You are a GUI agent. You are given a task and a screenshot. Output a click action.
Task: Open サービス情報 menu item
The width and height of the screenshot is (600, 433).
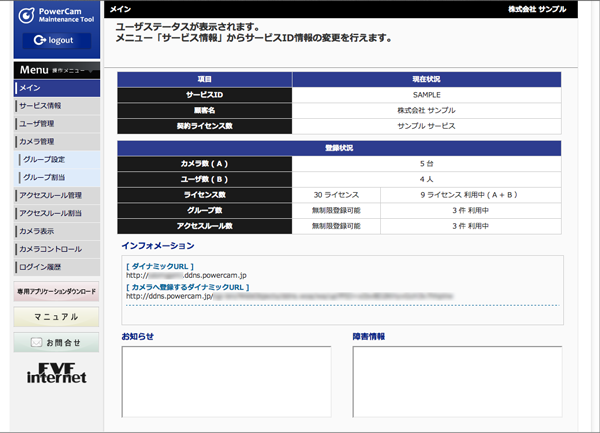coord(56,106)
